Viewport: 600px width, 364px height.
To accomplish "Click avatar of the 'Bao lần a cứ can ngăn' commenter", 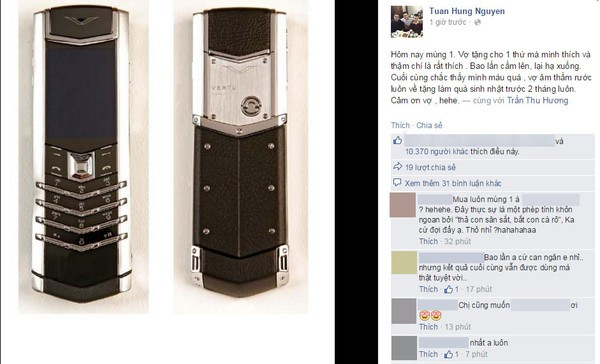I will click(x=404, y=263).
